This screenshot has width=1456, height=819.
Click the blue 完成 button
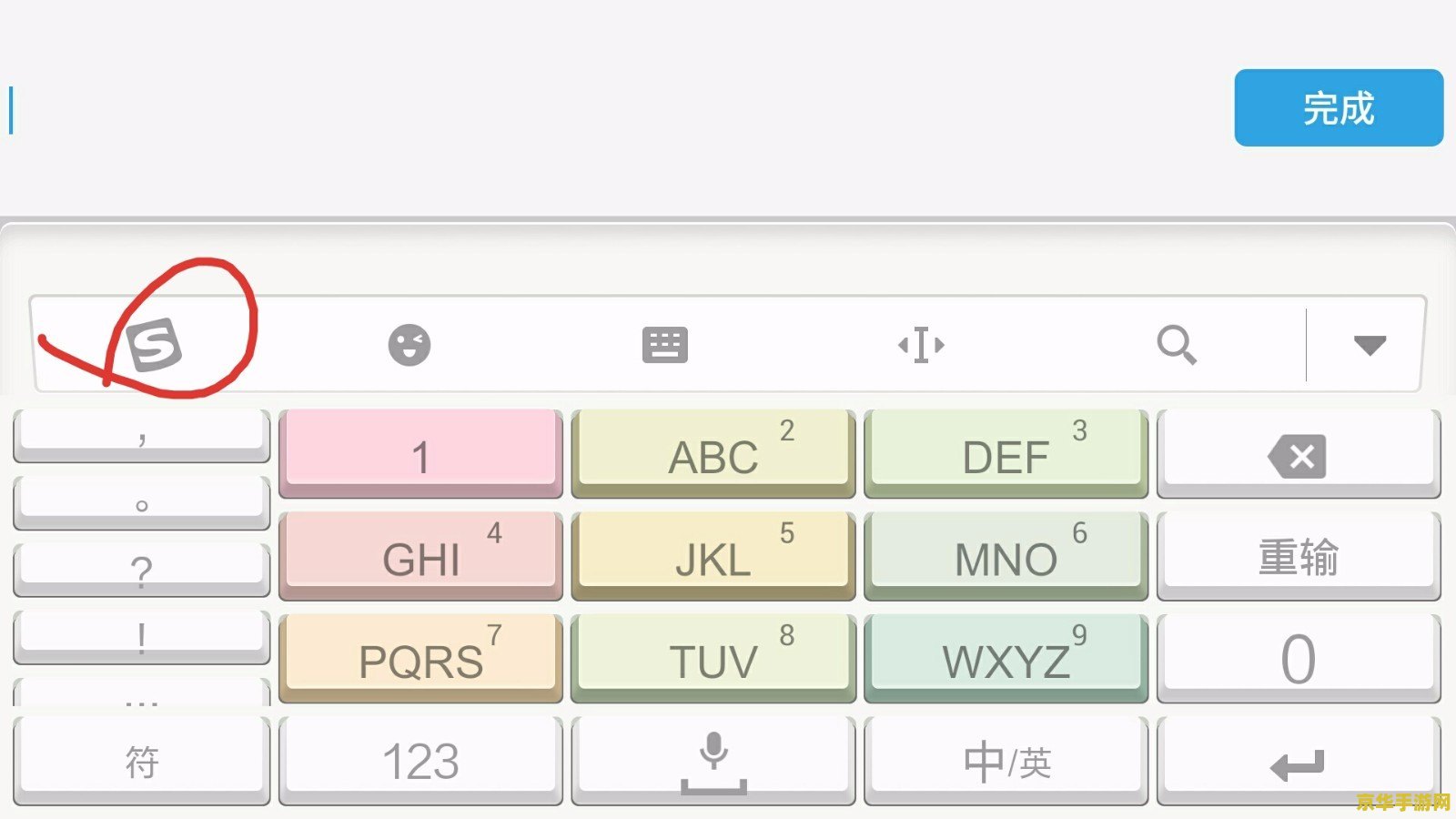(x=1339, y=107)
